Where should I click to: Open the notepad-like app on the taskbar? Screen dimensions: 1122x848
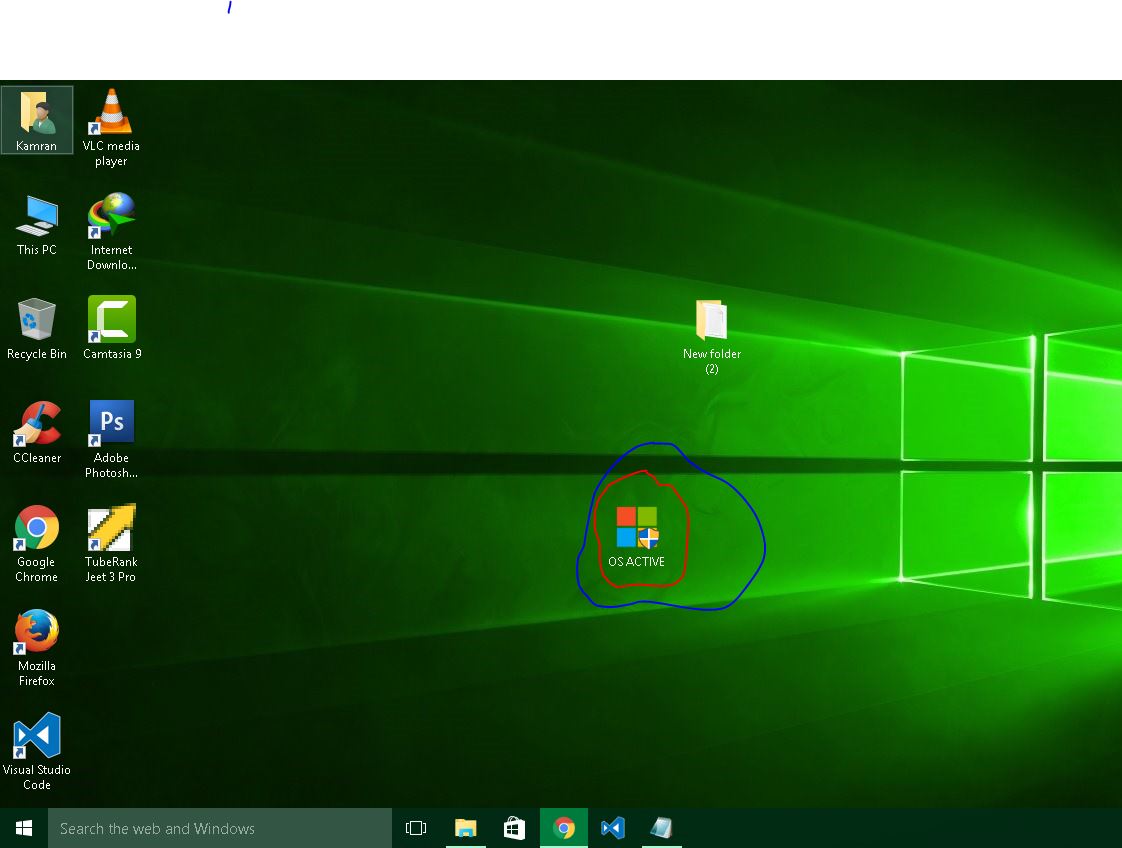click(x=662, y=828)
